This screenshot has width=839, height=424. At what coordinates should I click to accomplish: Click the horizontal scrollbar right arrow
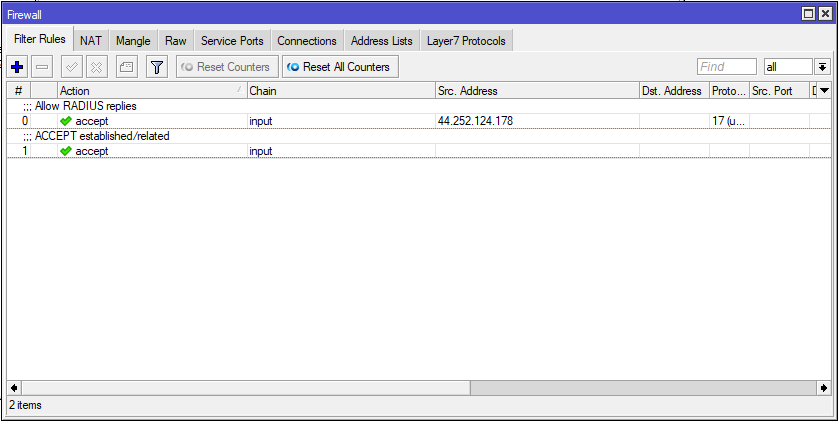tap(823, 387)
